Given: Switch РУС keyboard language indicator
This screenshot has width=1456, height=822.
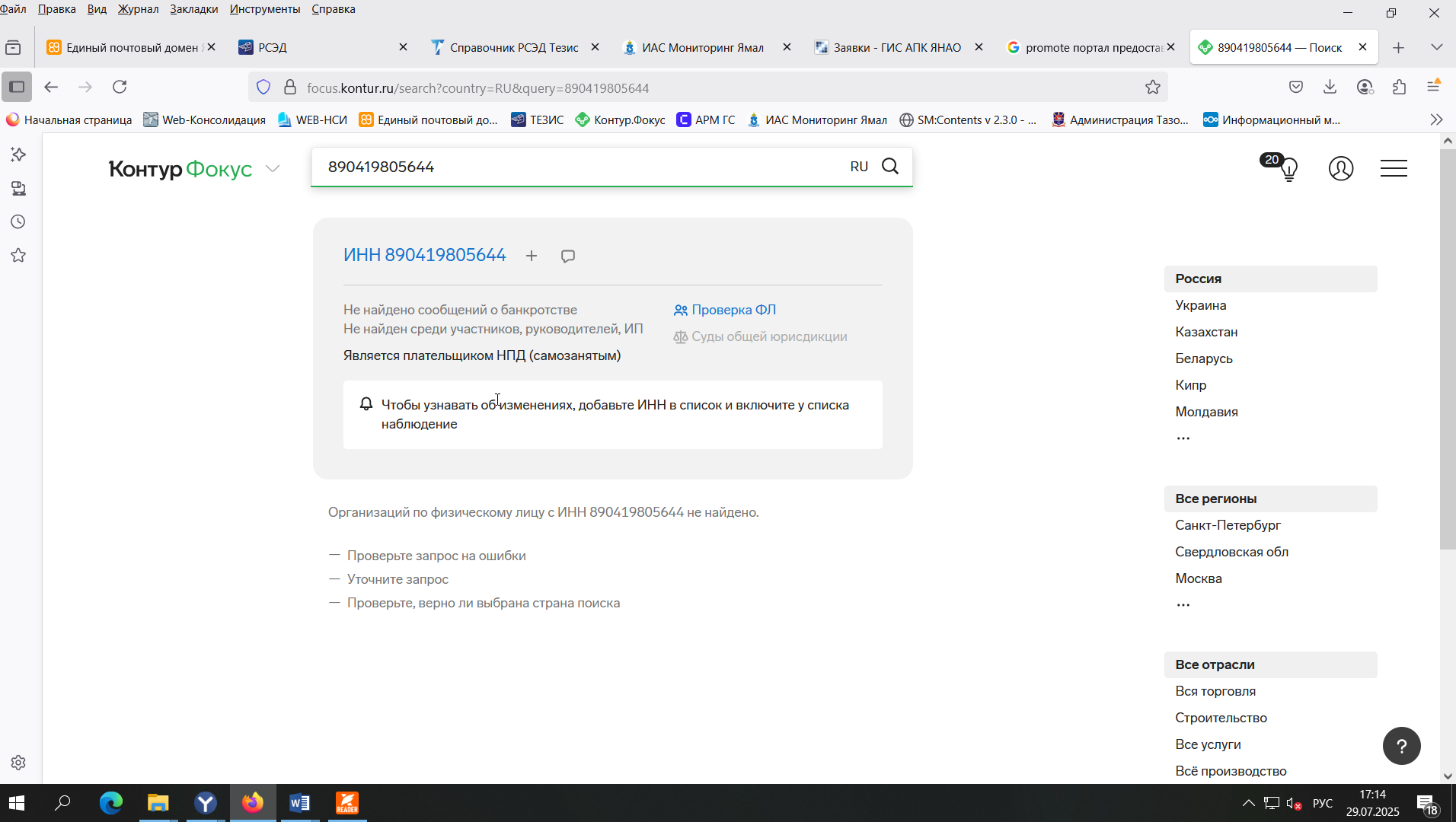Looking at the screenshot, I should click(x=1323, y=803).
